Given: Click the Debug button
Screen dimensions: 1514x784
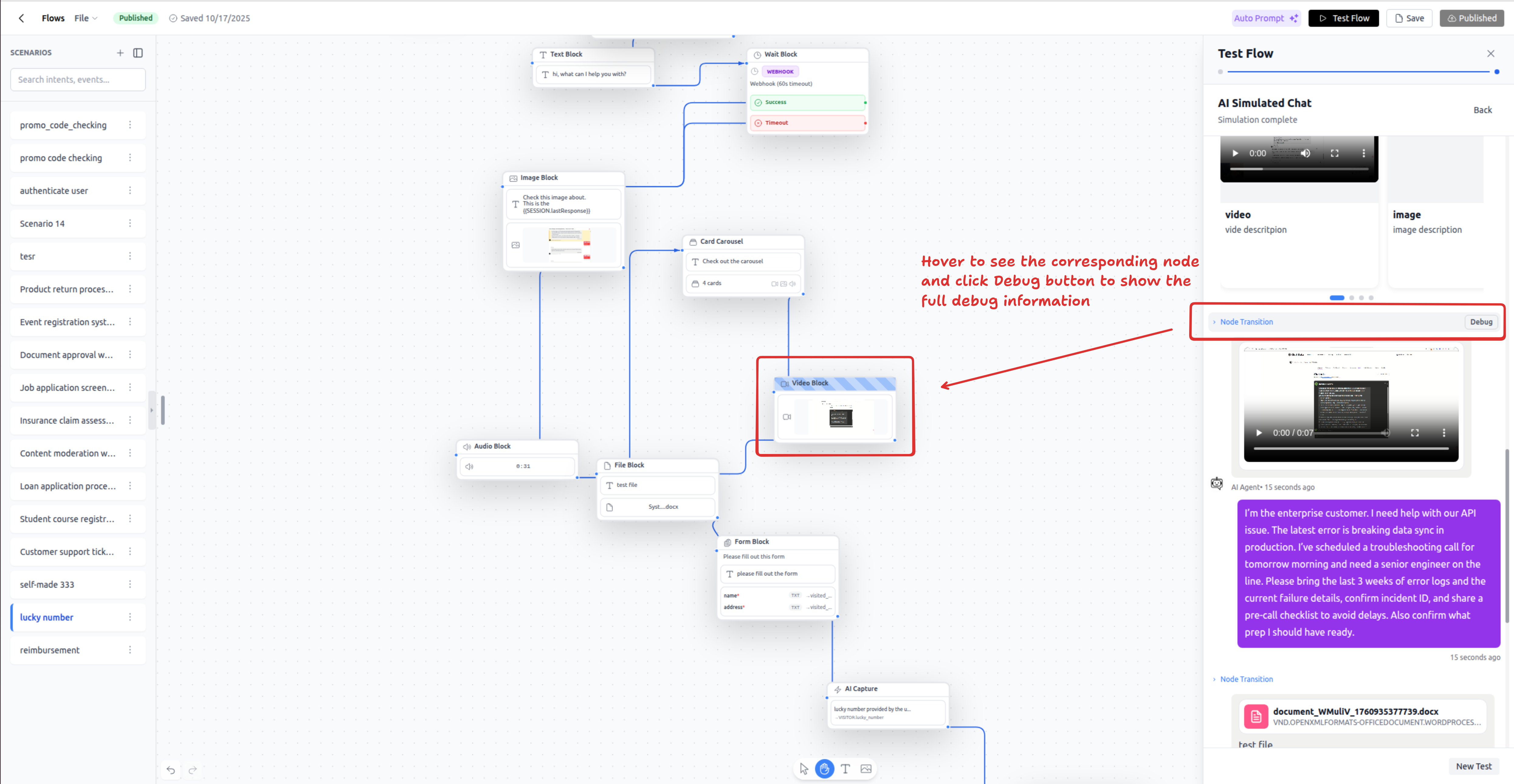Looking at the screenshot, I should [1481, 322].
